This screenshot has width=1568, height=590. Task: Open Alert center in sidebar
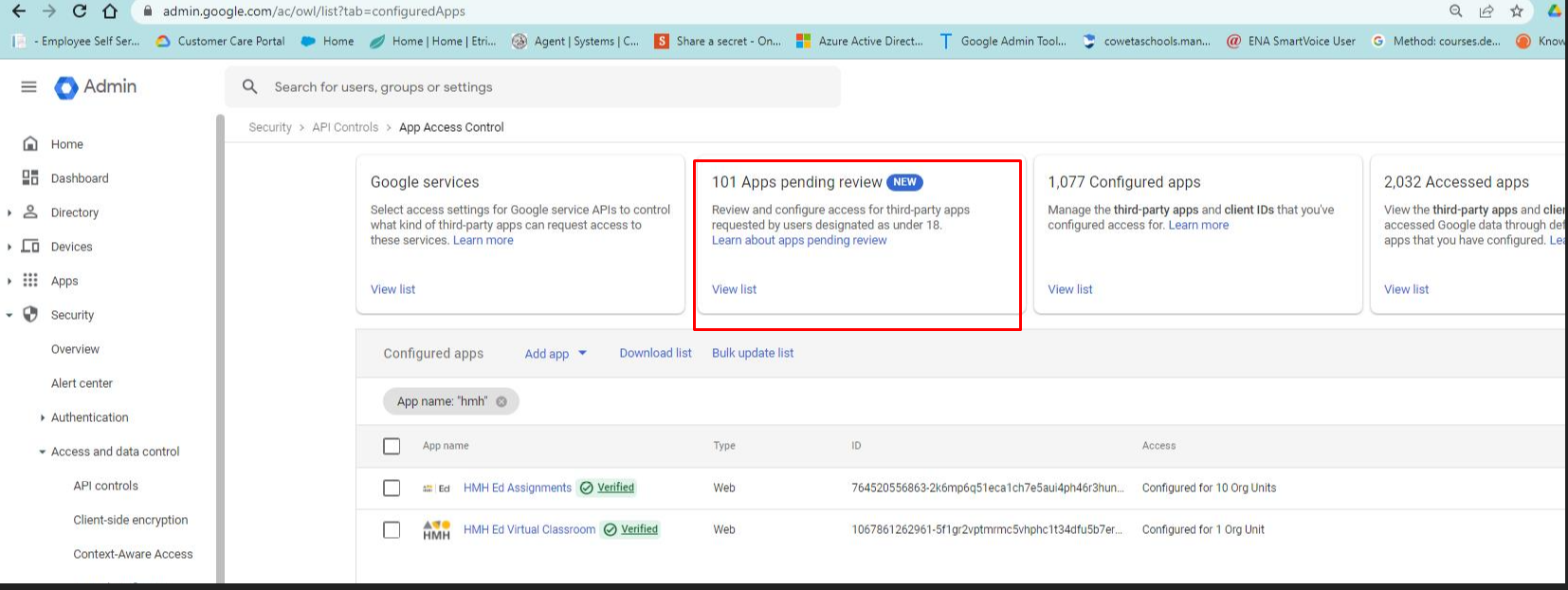(82, 383)
